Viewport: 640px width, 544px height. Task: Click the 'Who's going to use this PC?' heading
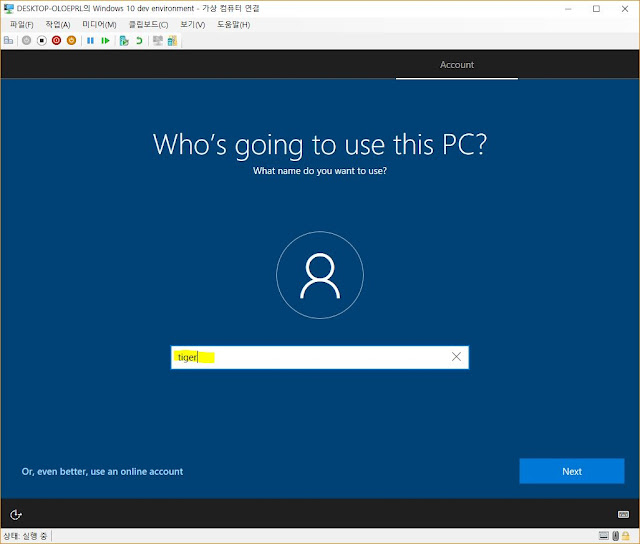tap(320, 145)
